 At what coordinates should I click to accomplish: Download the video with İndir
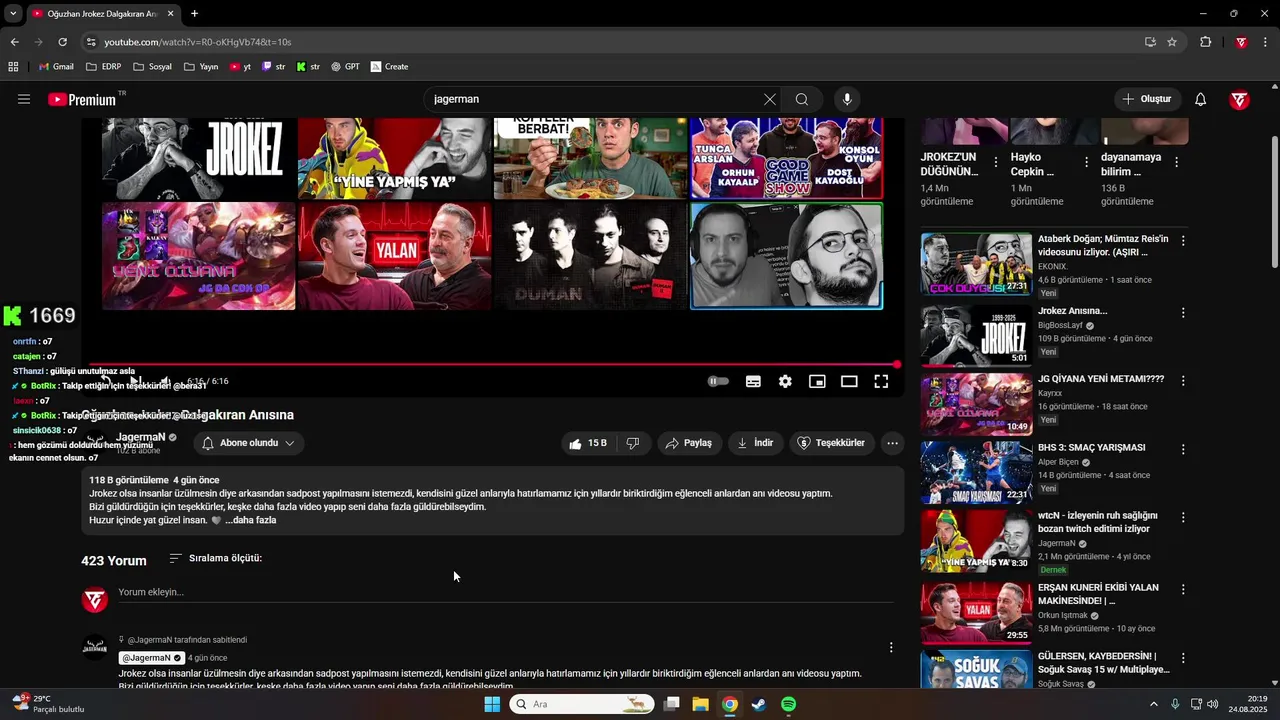tap(755, 443)
